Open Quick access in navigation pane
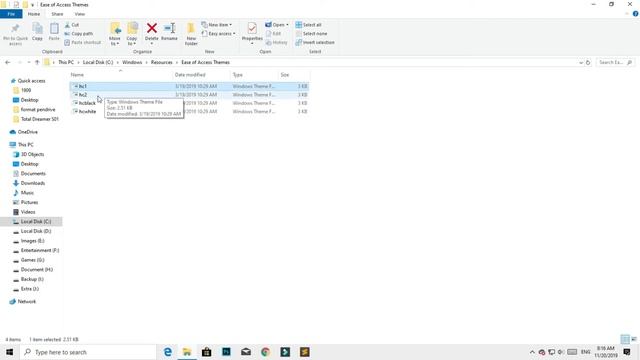The width and height of the screenshot is (640, 360). [31, 81]
